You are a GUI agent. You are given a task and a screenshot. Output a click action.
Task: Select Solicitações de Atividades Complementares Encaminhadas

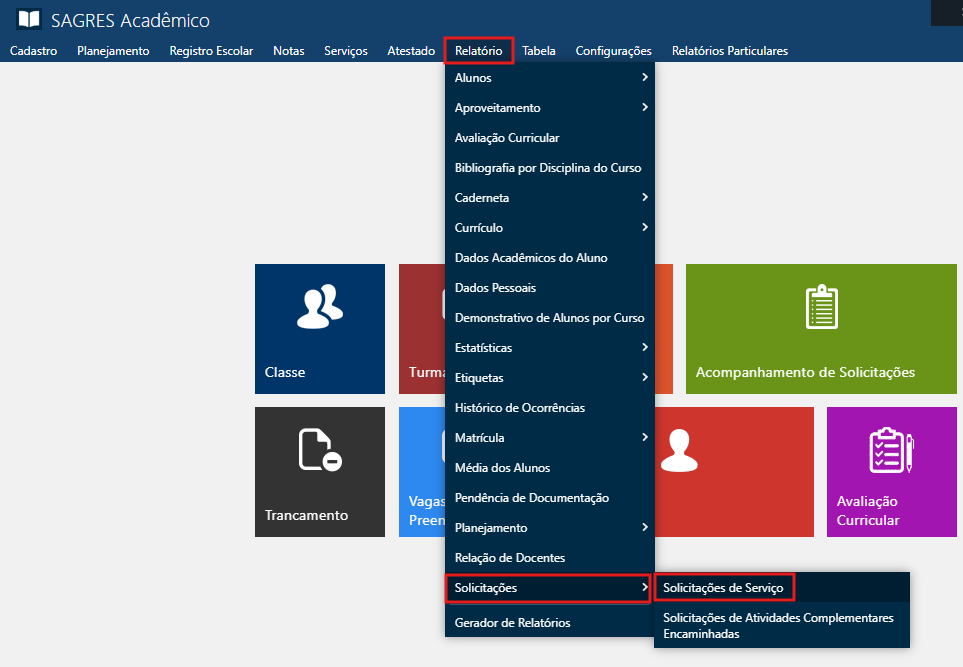(x=780, y=626)
